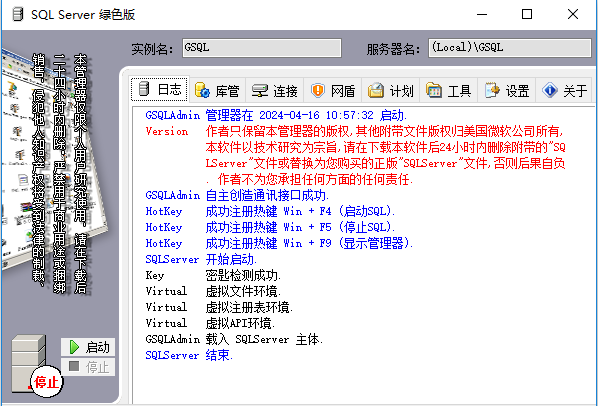
Task: Click the '虚拟注册表环境.' log line
Action: (x=249, y=307)
